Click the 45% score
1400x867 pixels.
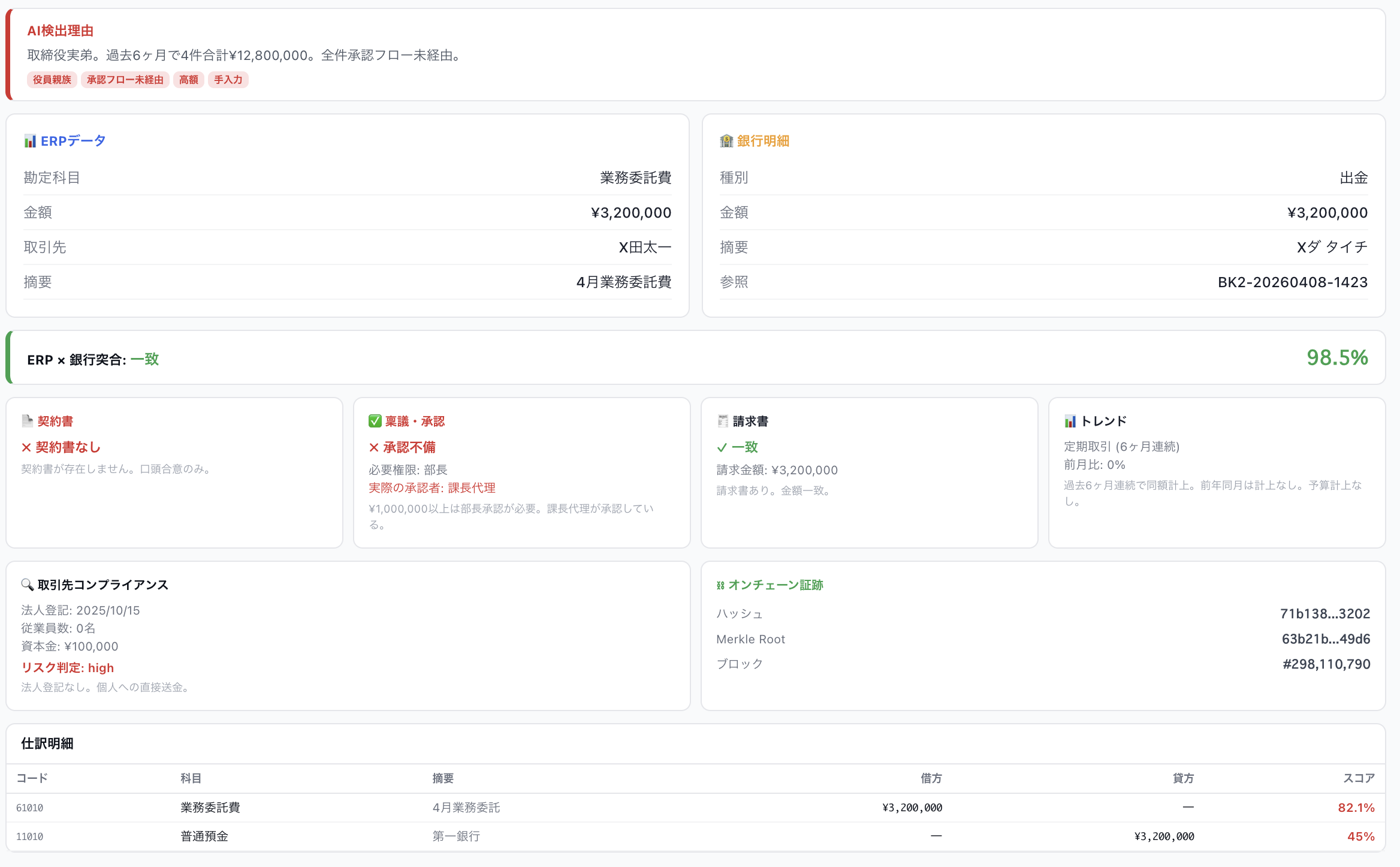click(1361, 836)
